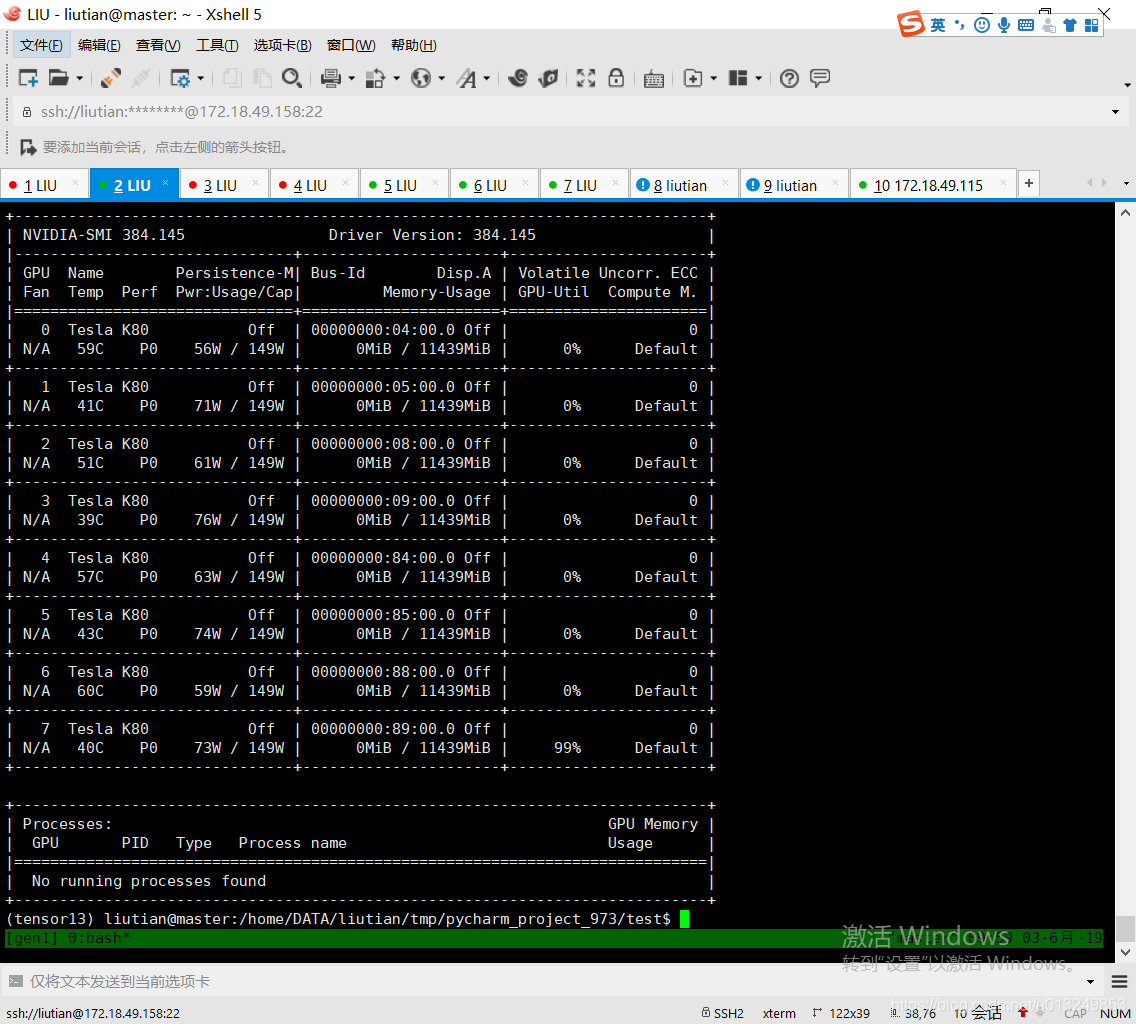Click the Lock Screen padlock icon
The width and height of the screenshot is (1136, 1024).
616,78
